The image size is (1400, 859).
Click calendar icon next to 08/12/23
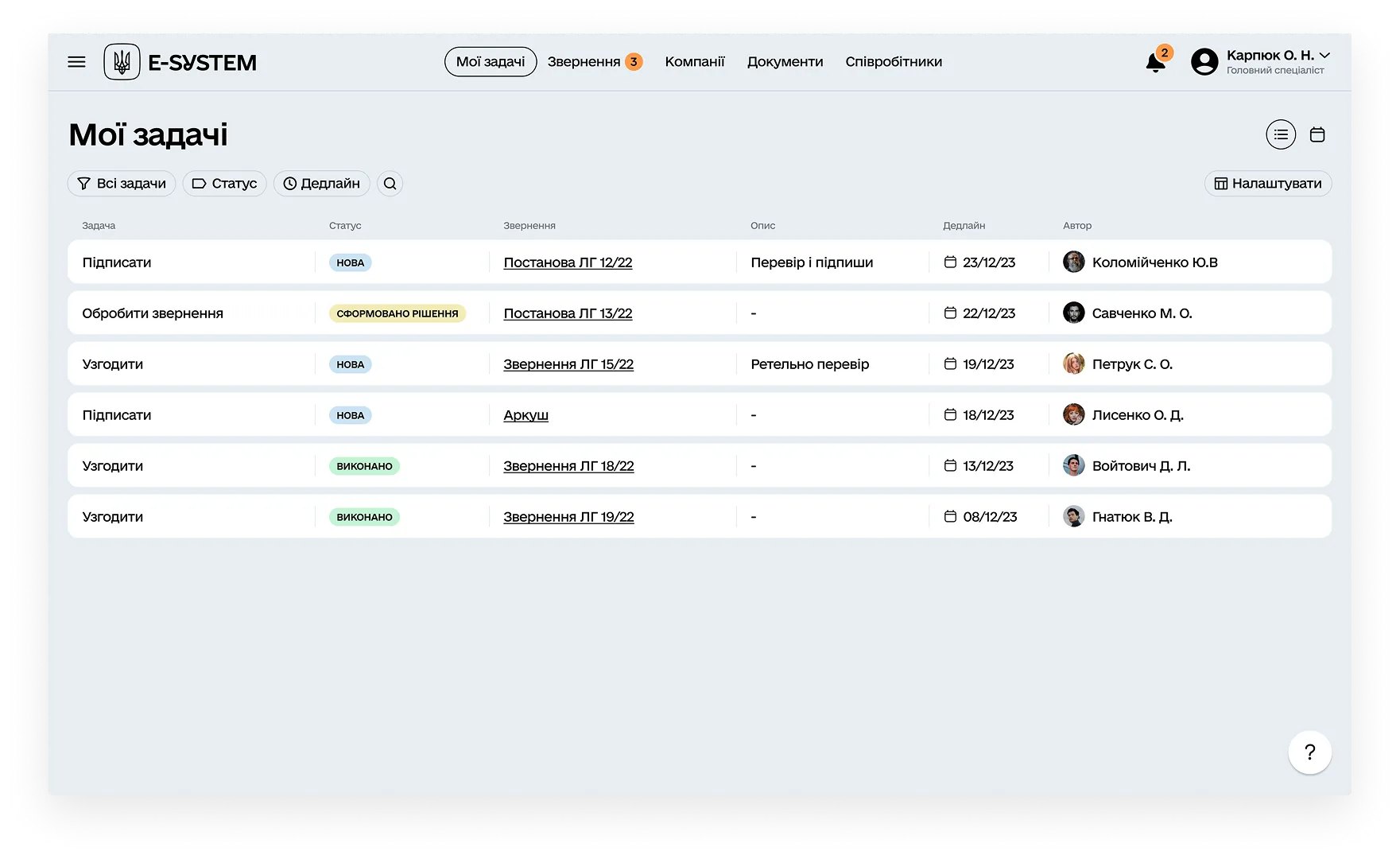[950, 516]
